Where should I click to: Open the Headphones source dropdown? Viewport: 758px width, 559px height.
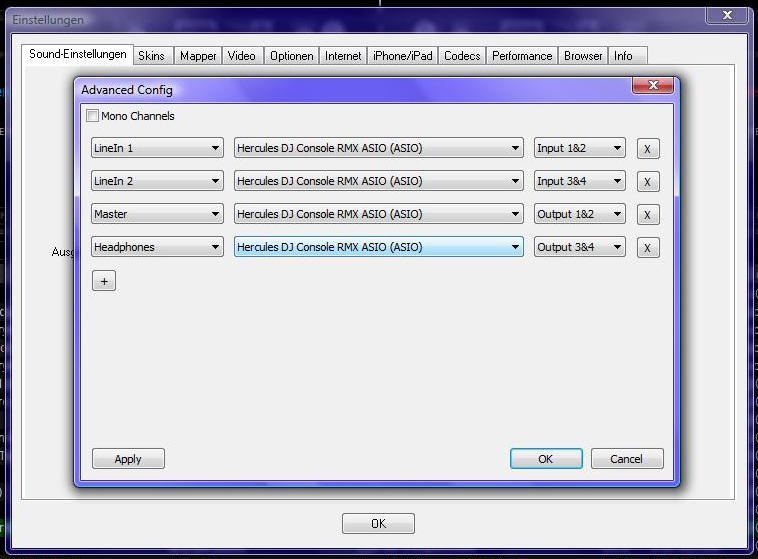click(x=157, y=247)
